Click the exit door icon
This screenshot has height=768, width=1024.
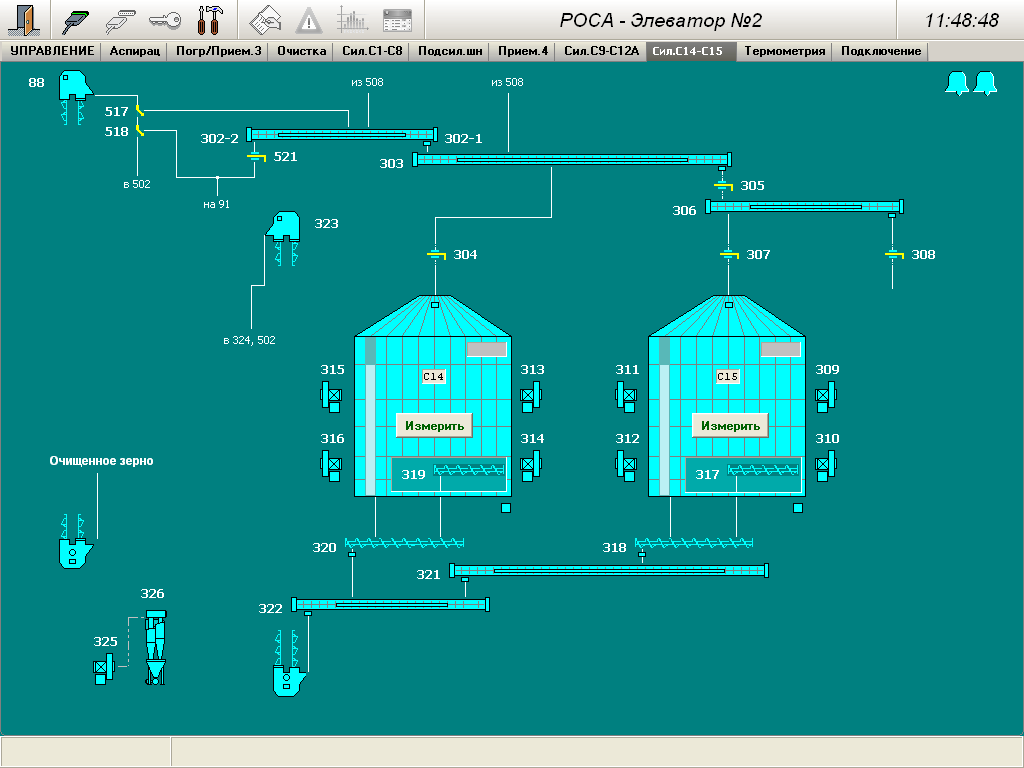coord(23,20)
